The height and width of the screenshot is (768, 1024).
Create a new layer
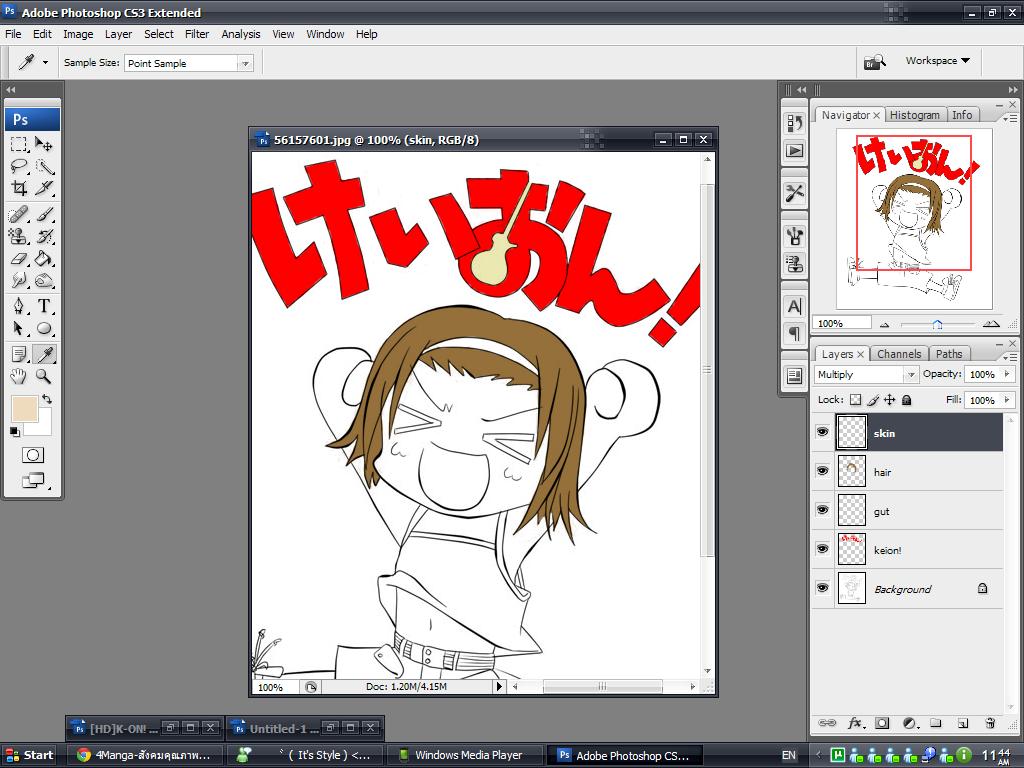[x=963, y=723]
